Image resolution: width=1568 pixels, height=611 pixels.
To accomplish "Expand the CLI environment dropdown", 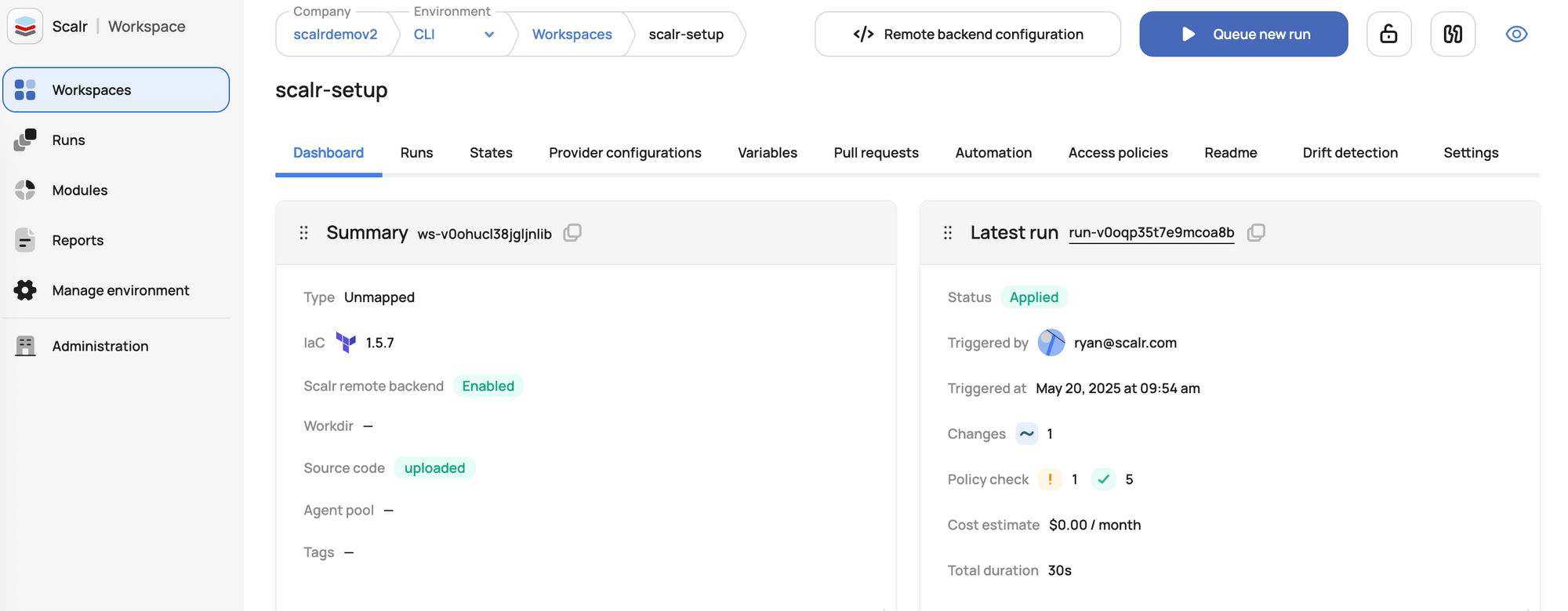I will click(x=453, y=35).
